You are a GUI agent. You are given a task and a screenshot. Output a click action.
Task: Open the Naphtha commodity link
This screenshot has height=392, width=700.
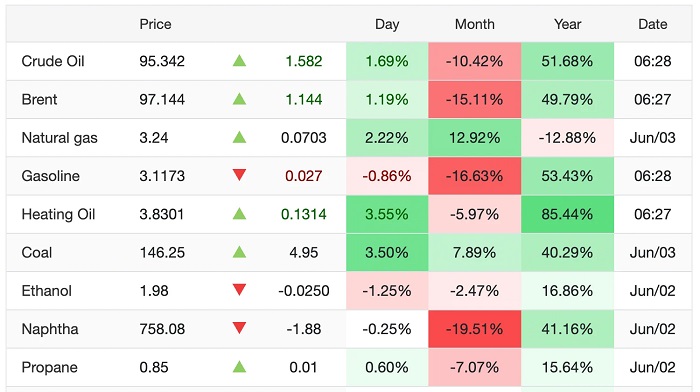(x=50, y=329)
